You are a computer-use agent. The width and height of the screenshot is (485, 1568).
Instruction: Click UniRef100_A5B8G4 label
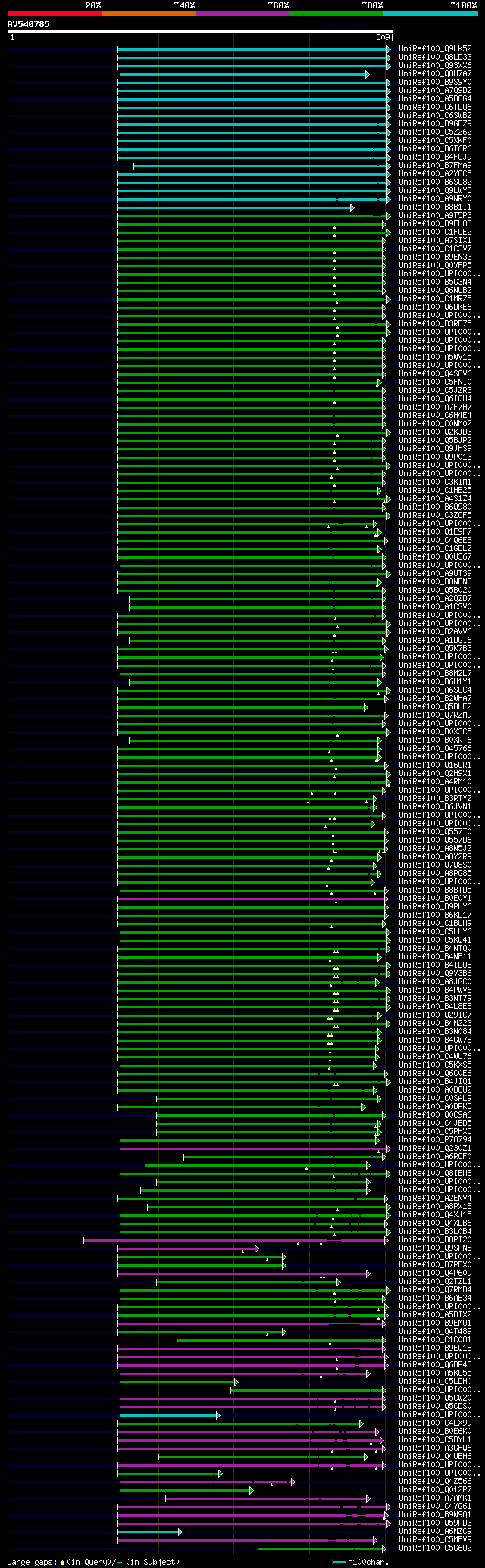coord(435,98)
